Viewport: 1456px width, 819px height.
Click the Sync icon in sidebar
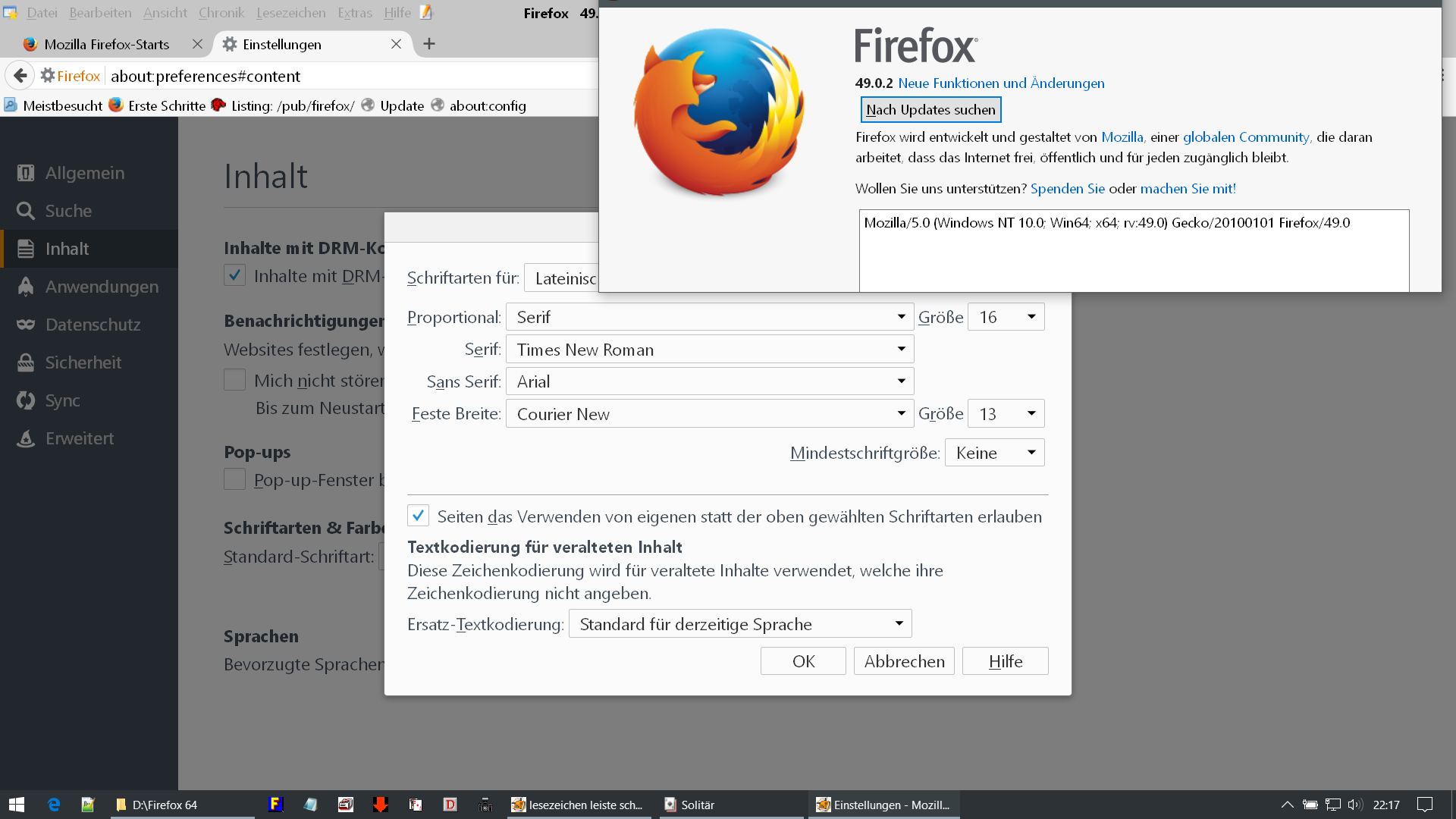26,400
